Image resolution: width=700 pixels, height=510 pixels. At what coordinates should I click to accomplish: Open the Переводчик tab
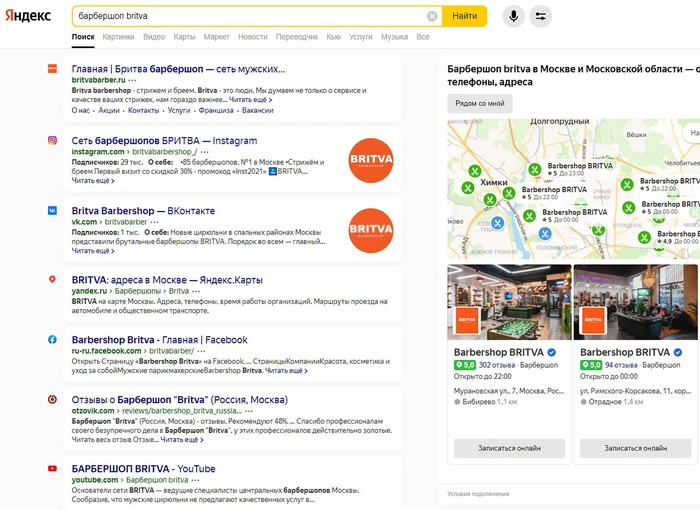[x=297, y=37]
